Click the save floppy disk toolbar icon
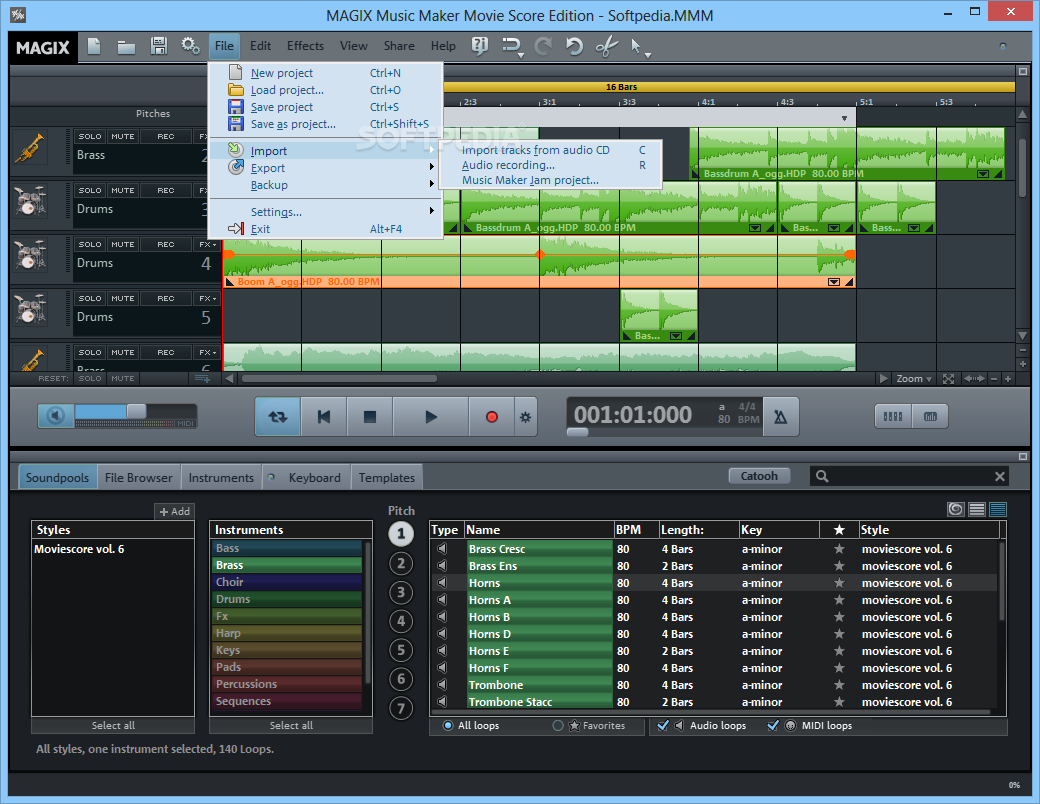The image size is (1040, 804). click(159, 46)
